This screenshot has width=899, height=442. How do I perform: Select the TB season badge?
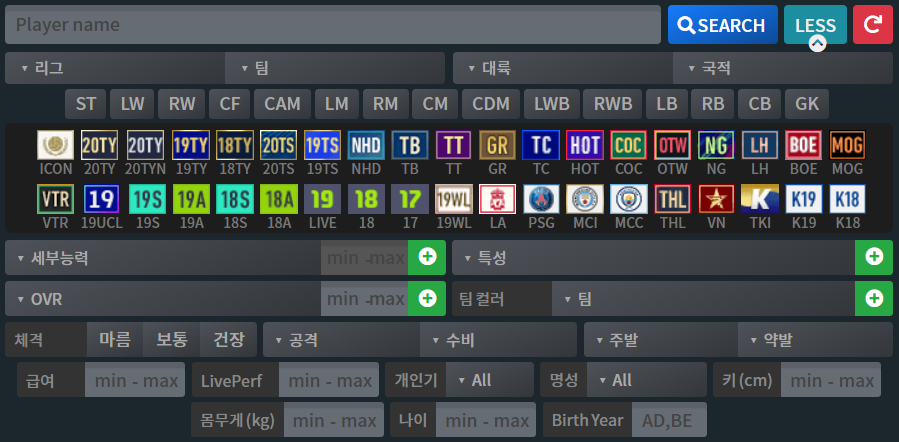pos(410,145)
